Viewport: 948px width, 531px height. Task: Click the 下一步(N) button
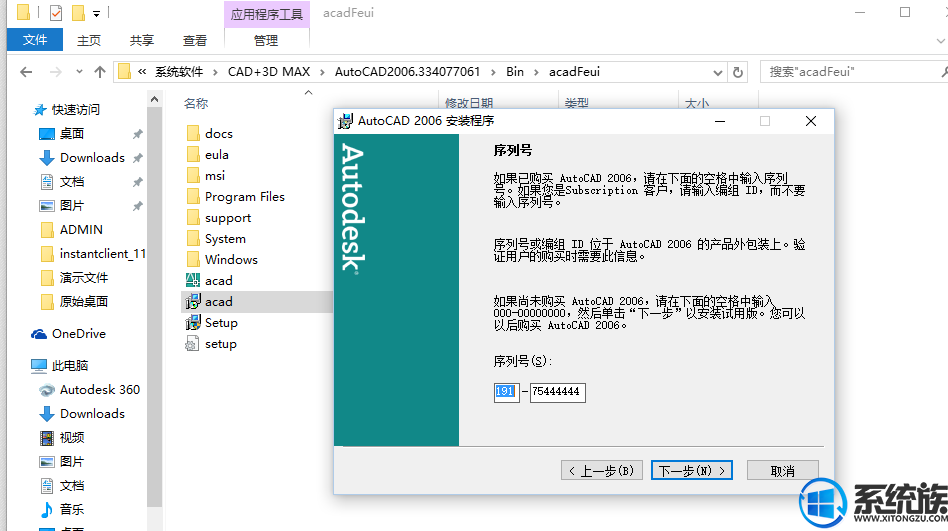692,471
